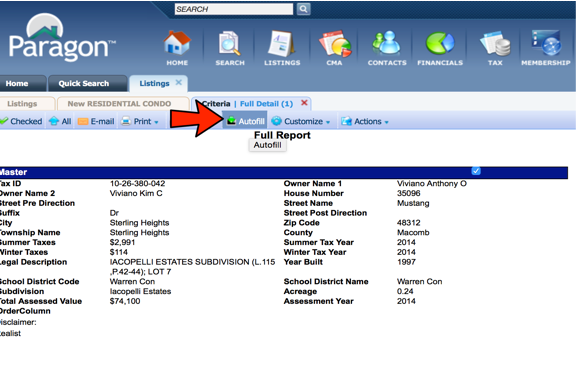Click the Master section header bar
The height and width of the screenshot is (370, 576).
(x=284, y=172)
